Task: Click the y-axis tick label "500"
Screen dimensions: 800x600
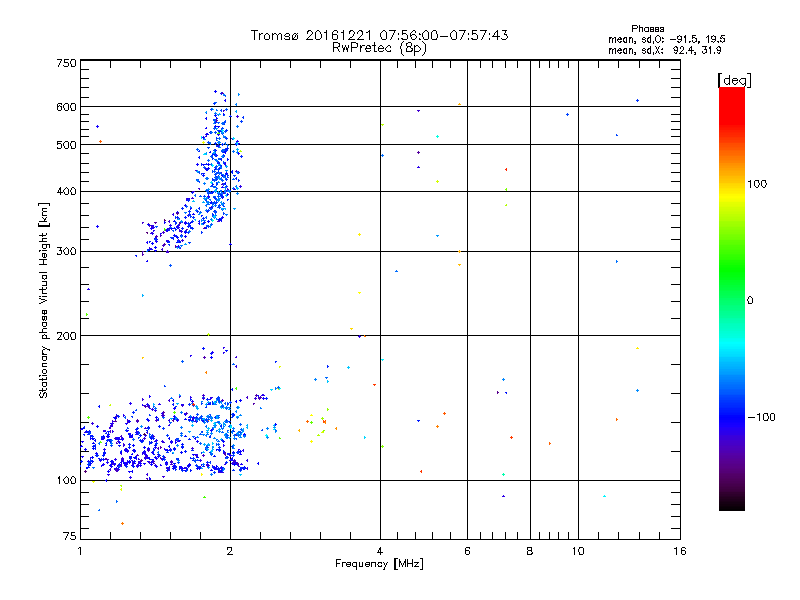Action: (x=66, y=145)
